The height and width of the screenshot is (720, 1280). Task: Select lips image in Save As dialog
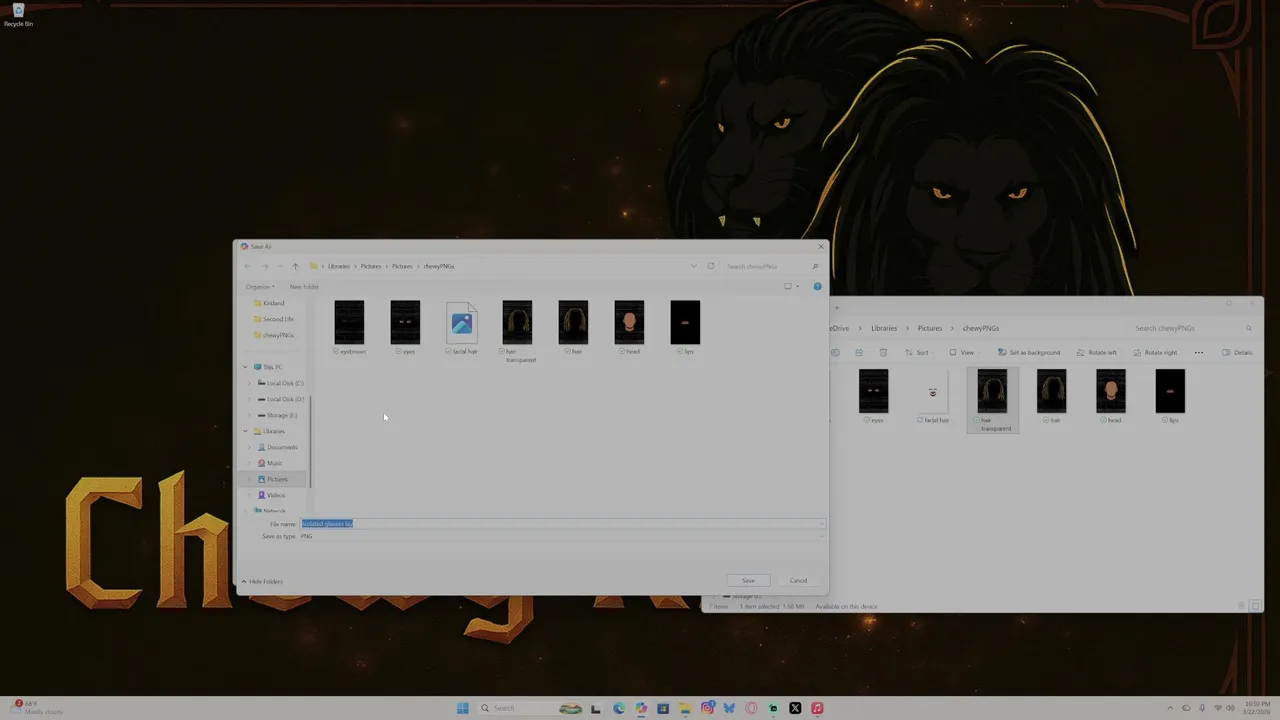point(685,328)
